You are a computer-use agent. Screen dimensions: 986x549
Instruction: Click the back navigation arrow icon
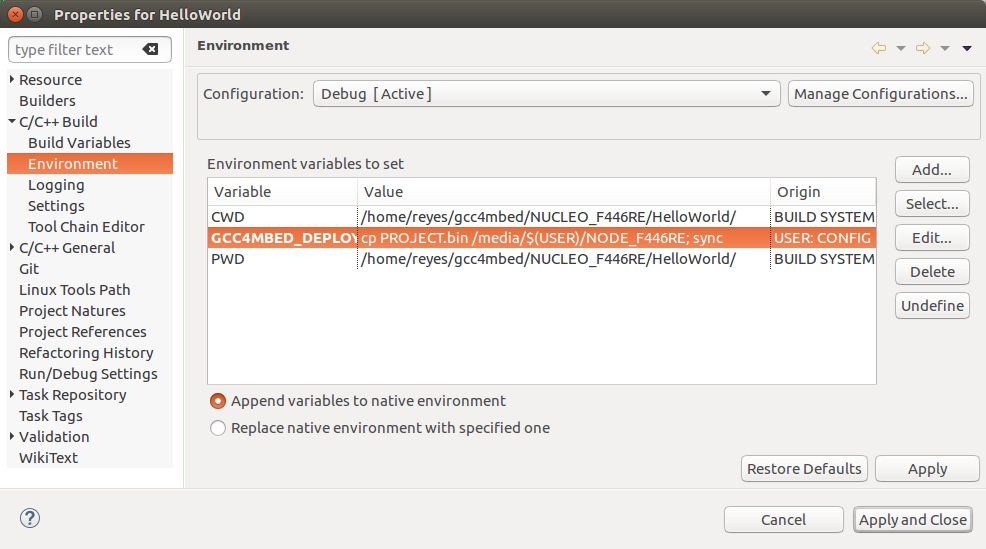(879, 48)
